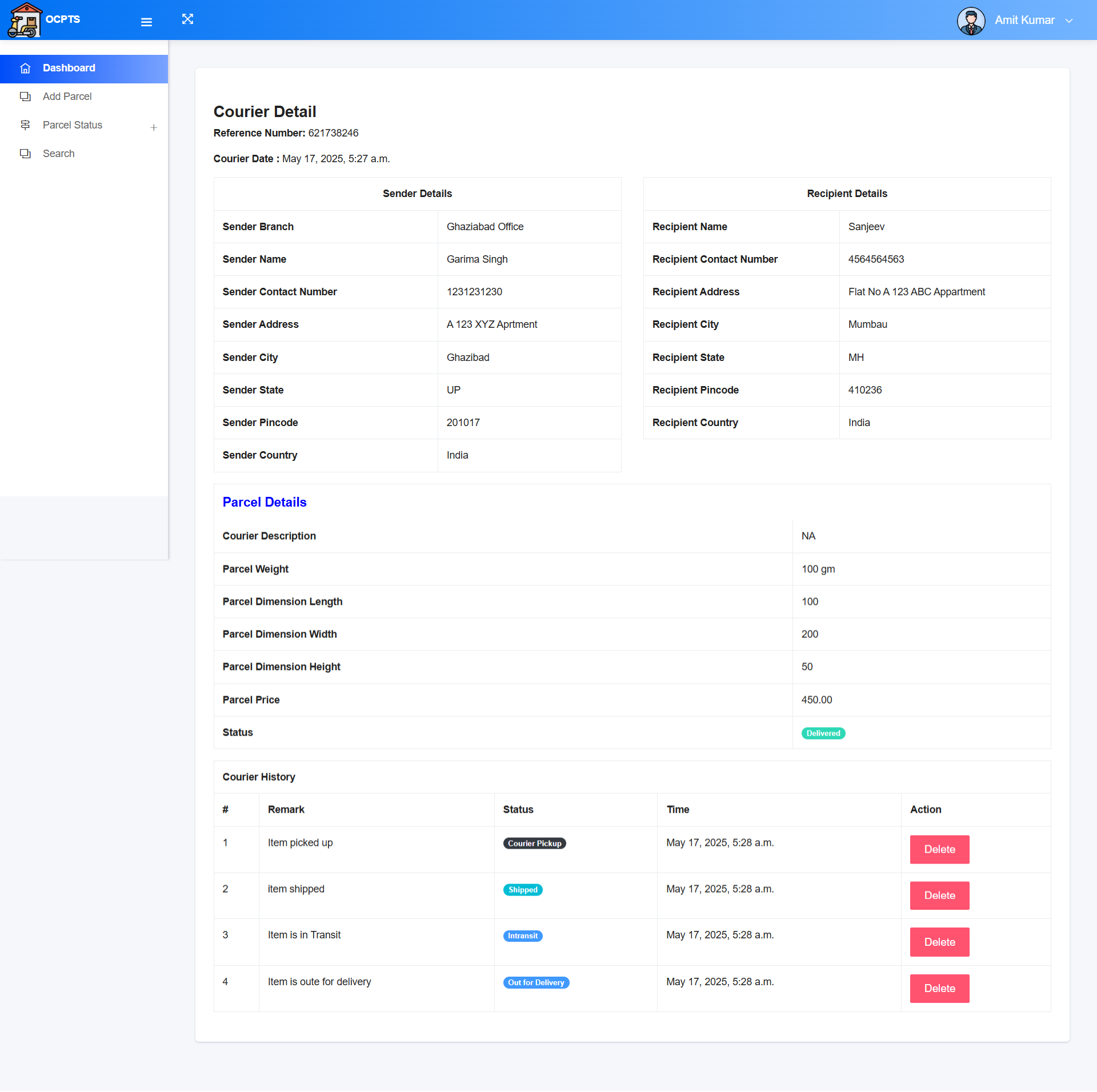Click sender state 'UP'
Viewport: 1097px width, 1092px height.
(454, 390)
